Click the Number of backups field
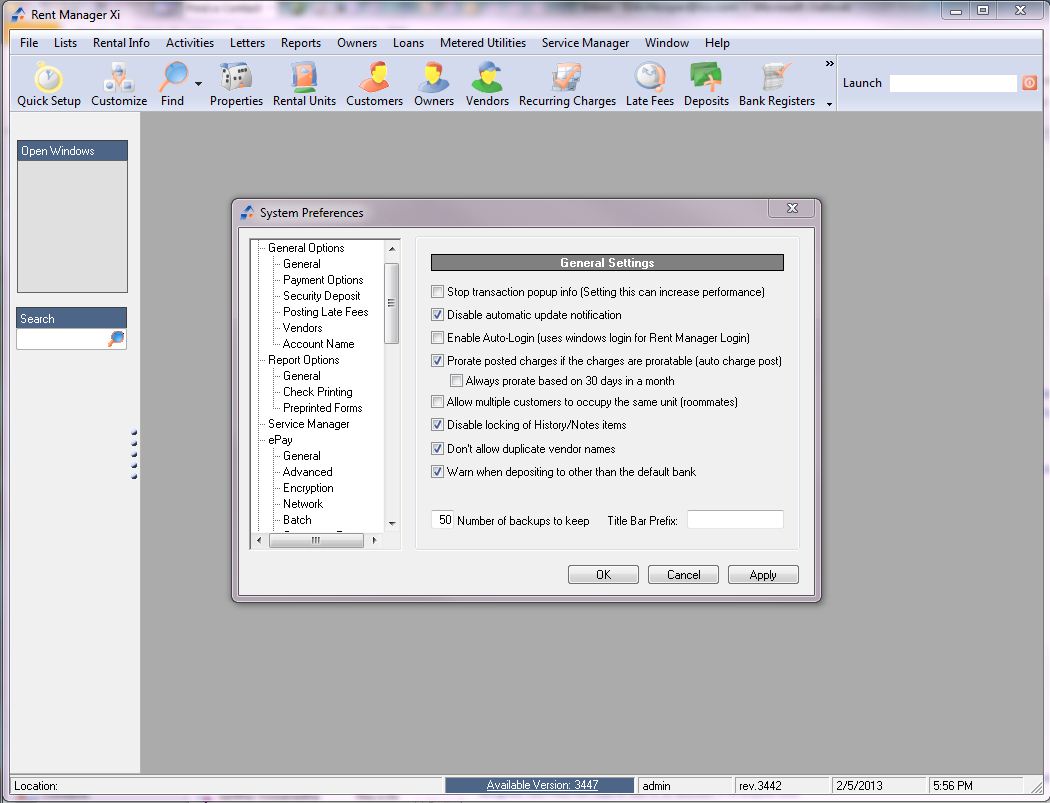The width and height of the screenshot is (1050, 803). (444, 520)
